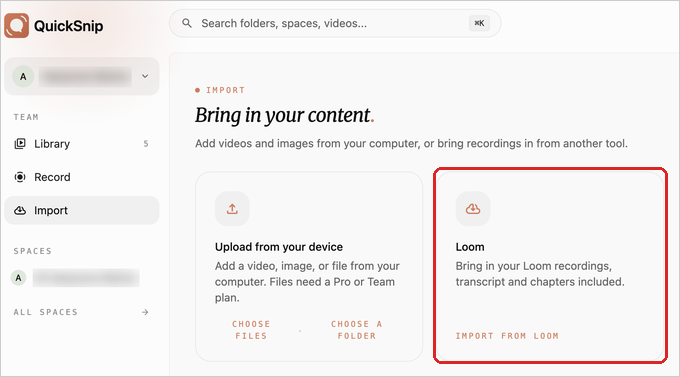Viewport: 680px width, 377px height.
Task: Click the account avatar A at top
Action: click(23, 76)
